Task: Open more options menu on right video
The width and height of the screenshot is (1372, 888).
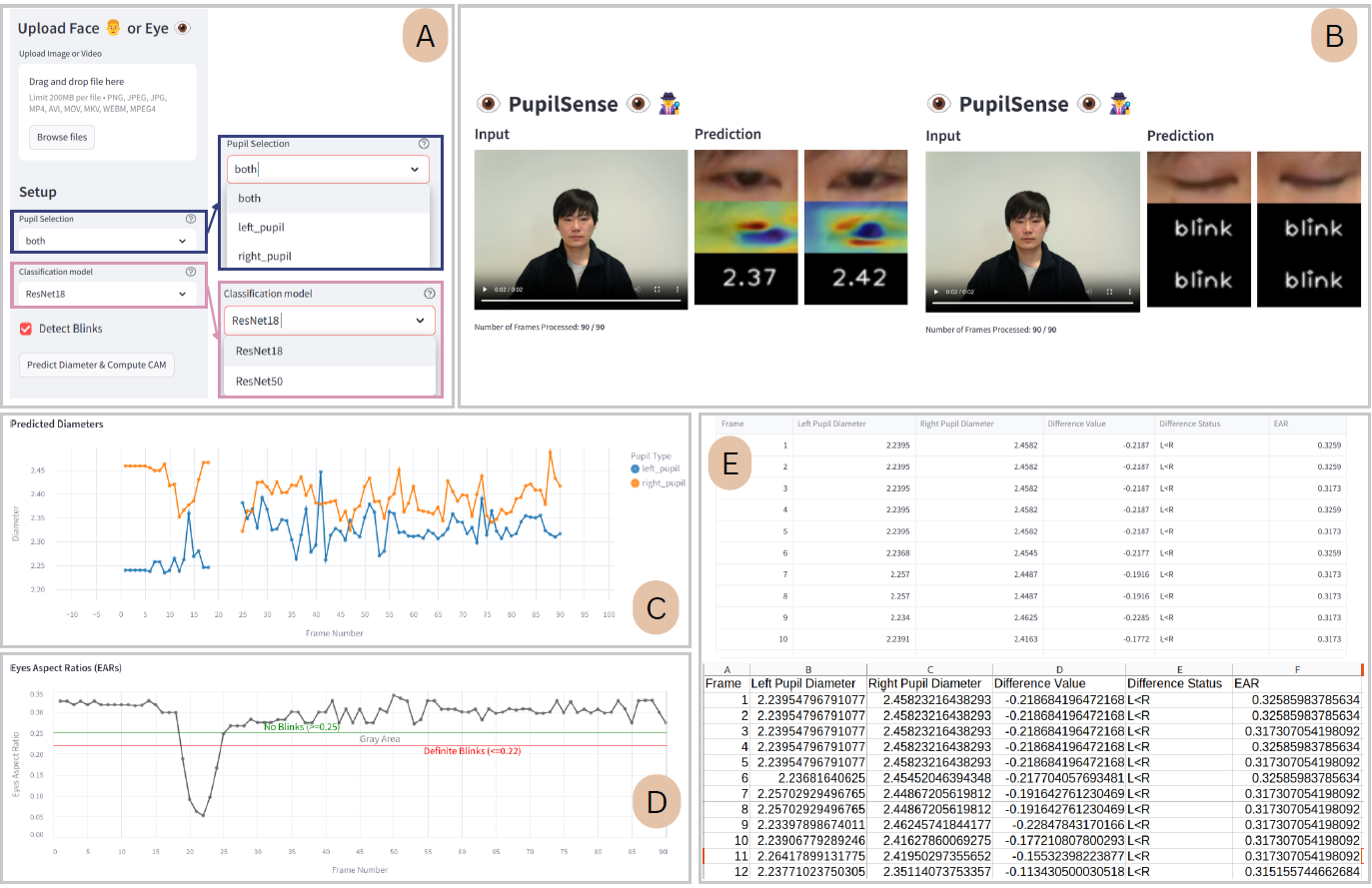Action: coord(1129,292)
